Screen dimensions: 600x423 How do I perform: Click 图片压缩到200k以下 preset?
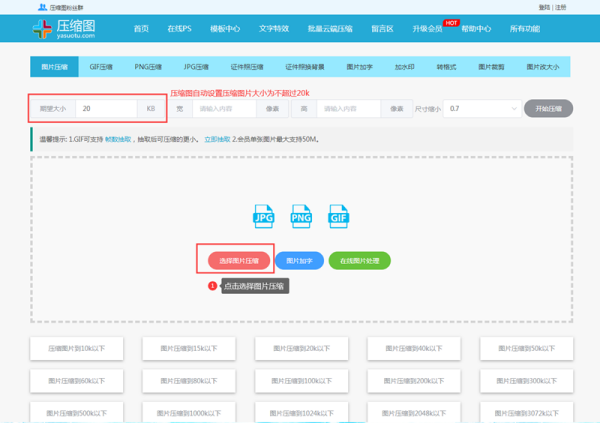coord(414,381)
